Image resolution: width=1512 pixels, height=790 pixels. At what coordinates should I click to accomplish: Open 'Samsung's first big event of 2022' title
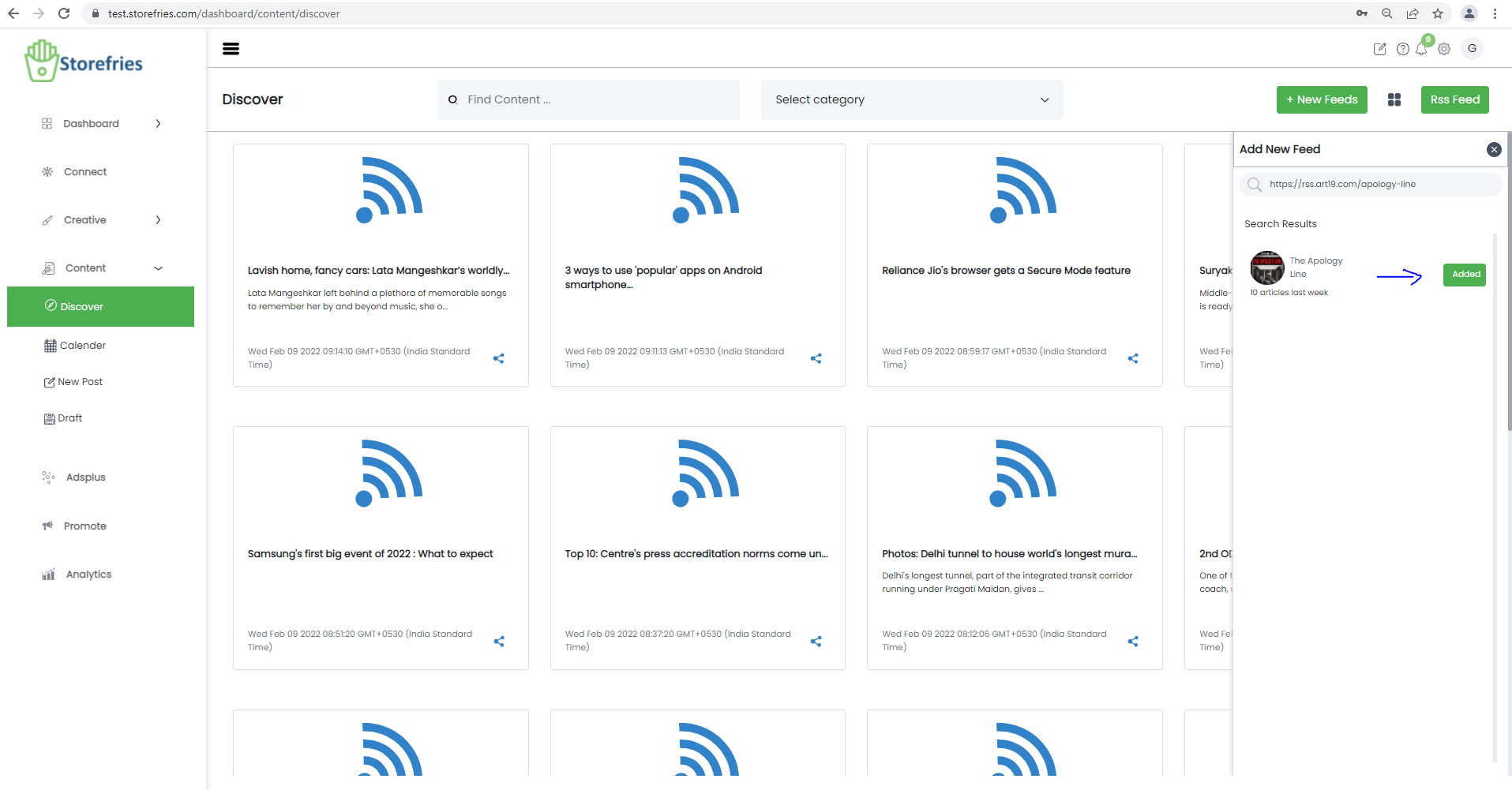click(370, 554)
